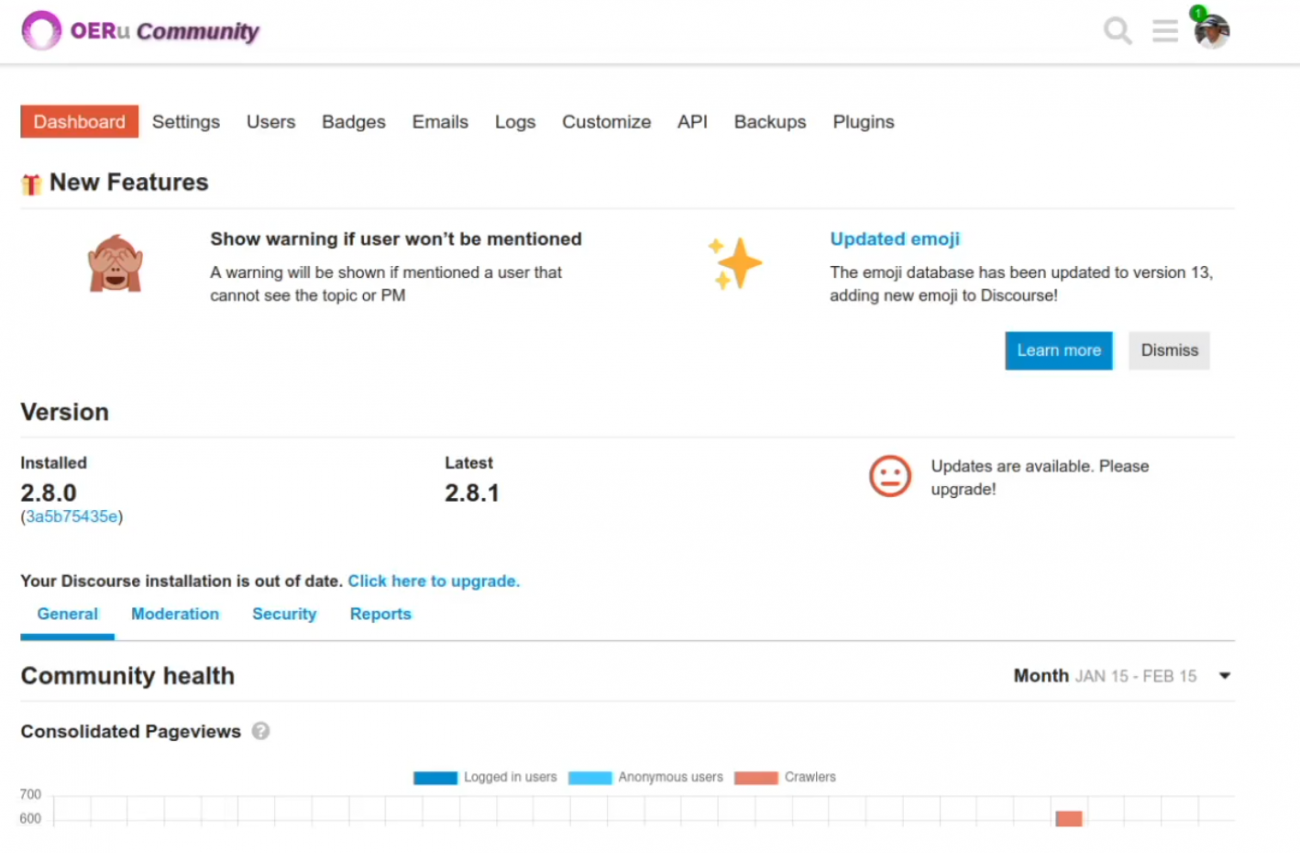1300x853 pixels.
Task: Click the latest version number 2.8.1
Action: tap(472, 493)
